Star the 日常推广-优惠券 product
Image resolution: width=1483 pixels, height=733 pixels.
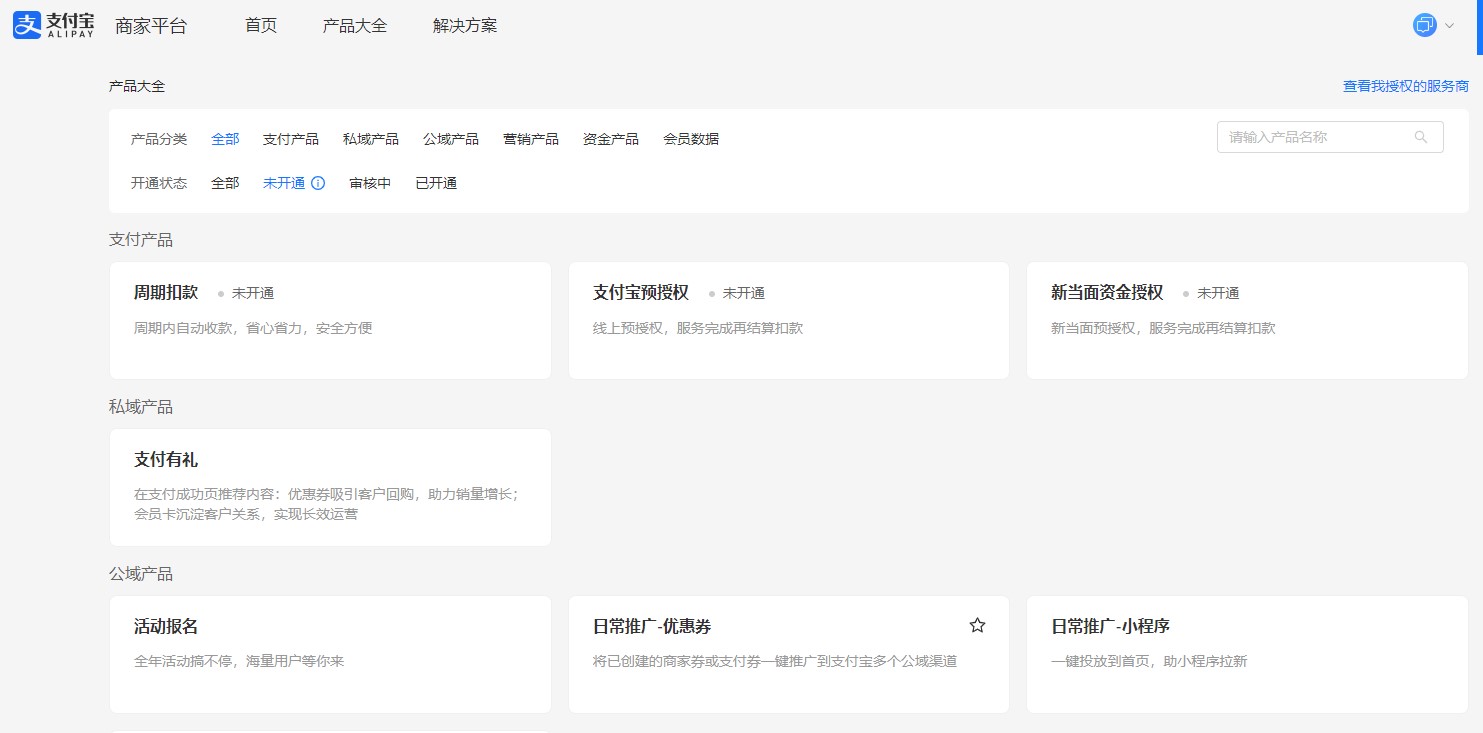click(977, 625)
